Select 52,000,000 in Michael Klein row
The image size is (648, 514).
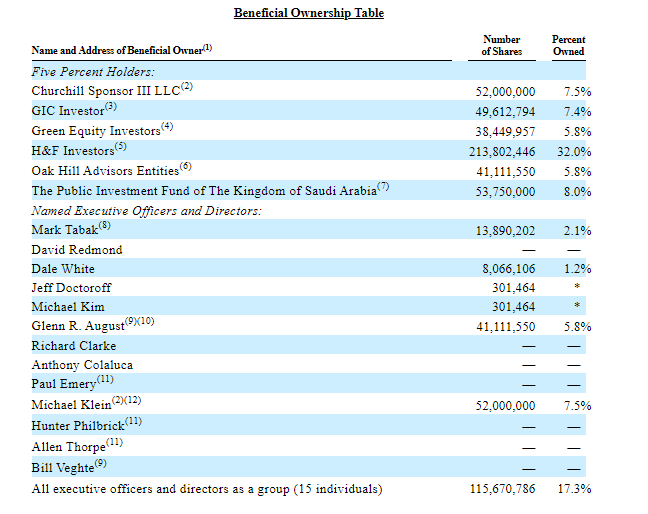click(505, 406)
